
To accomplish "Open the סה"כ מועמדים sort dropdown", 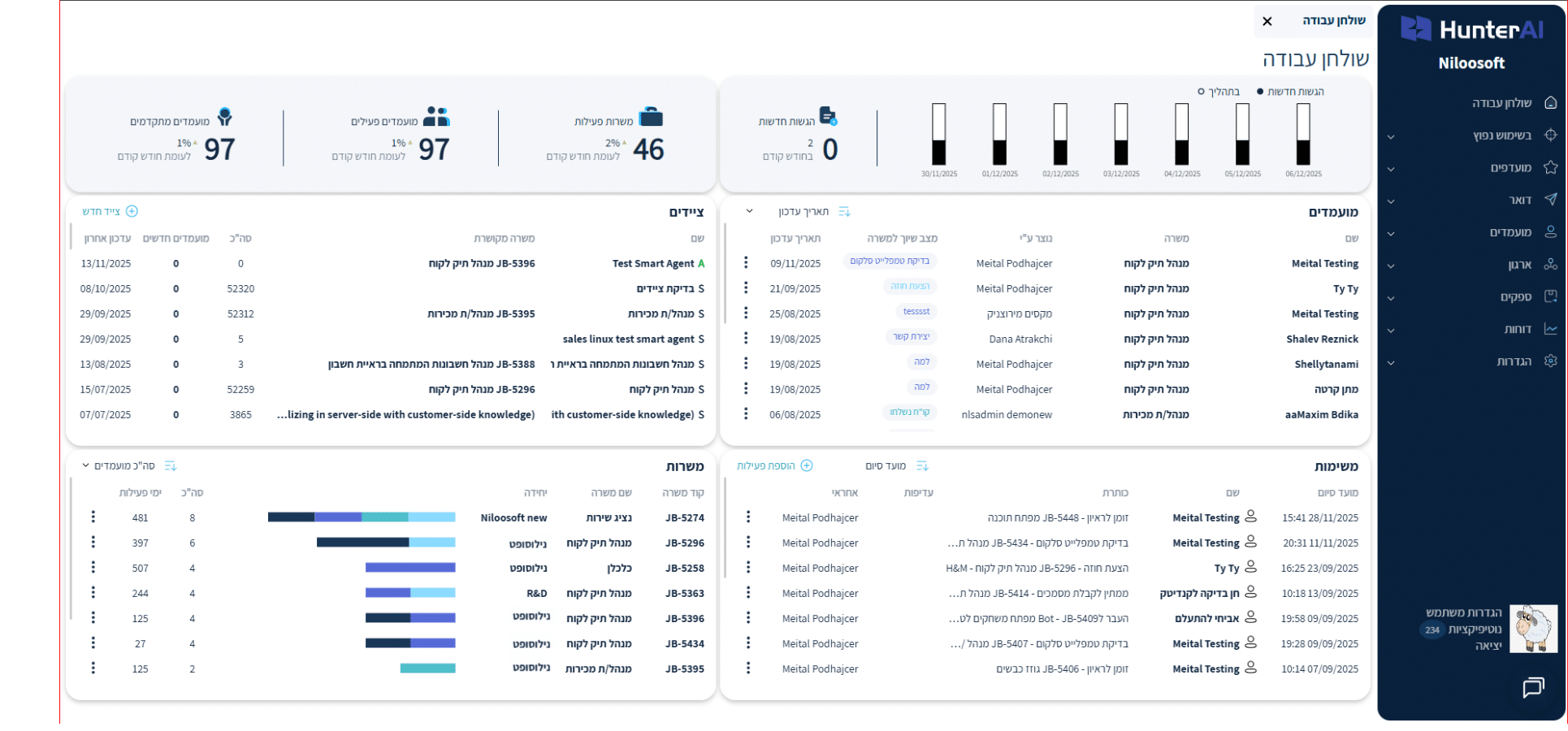I will (x=85, y=465).
